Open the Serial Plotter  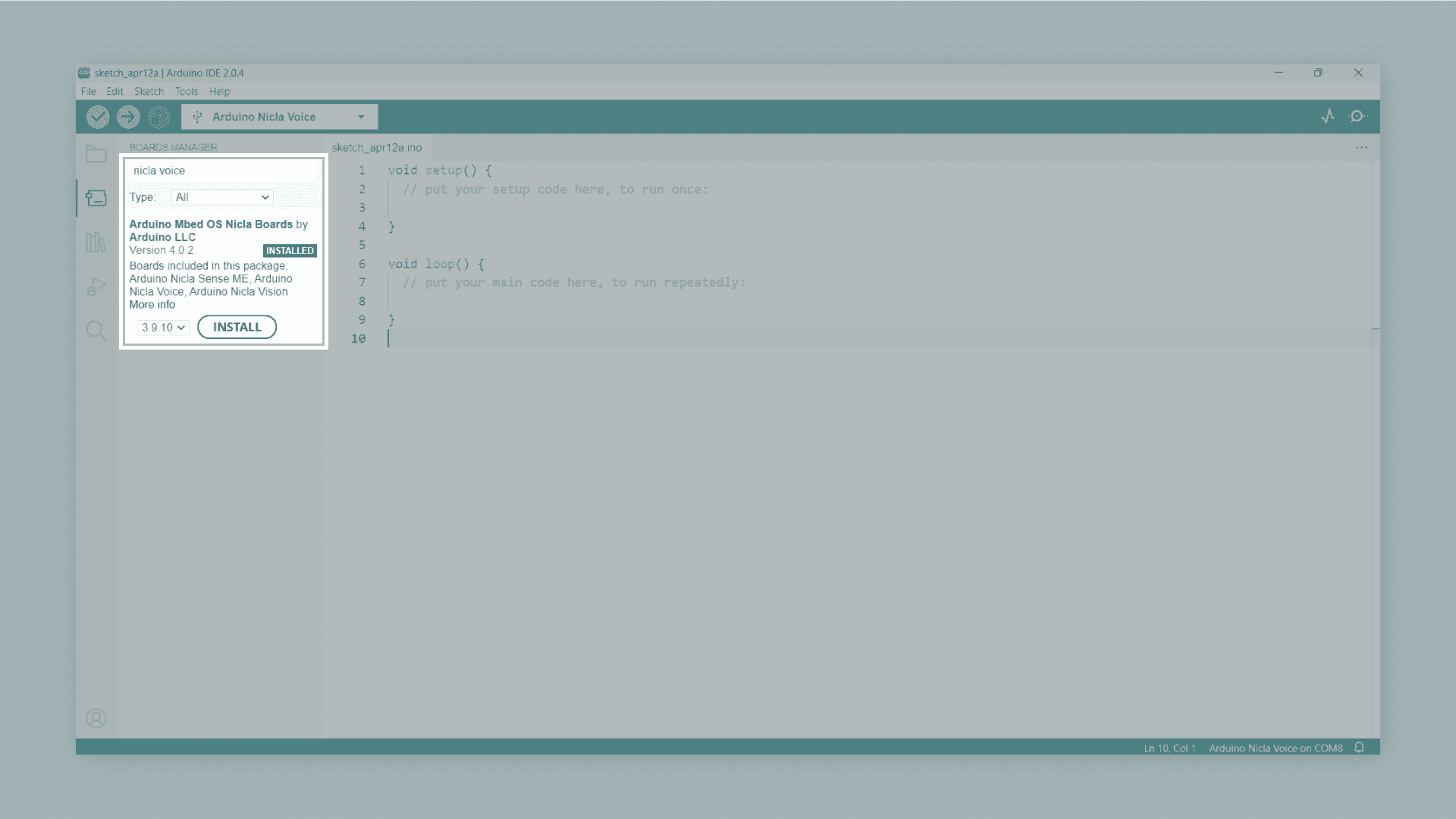pos(1327,116)
